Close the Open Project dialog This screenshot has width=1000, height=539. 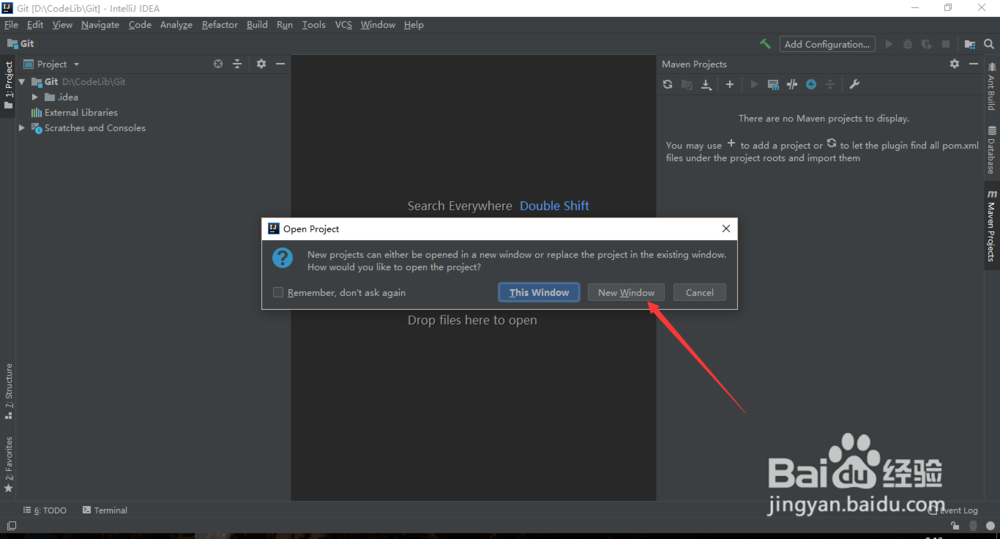point(726,228)
